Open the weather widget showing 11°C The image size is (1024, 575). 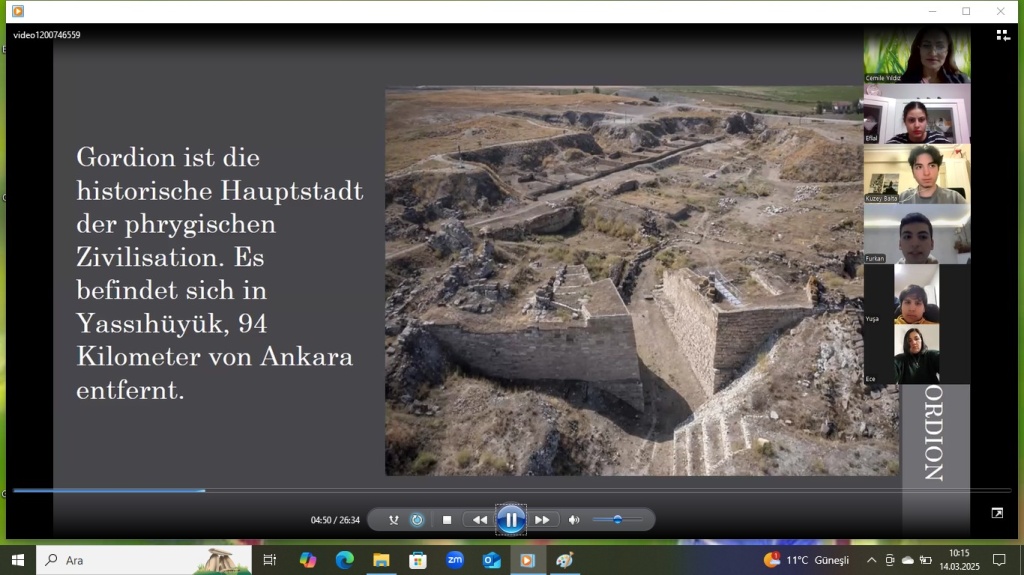pyautogui.click(x=807, y=560)
